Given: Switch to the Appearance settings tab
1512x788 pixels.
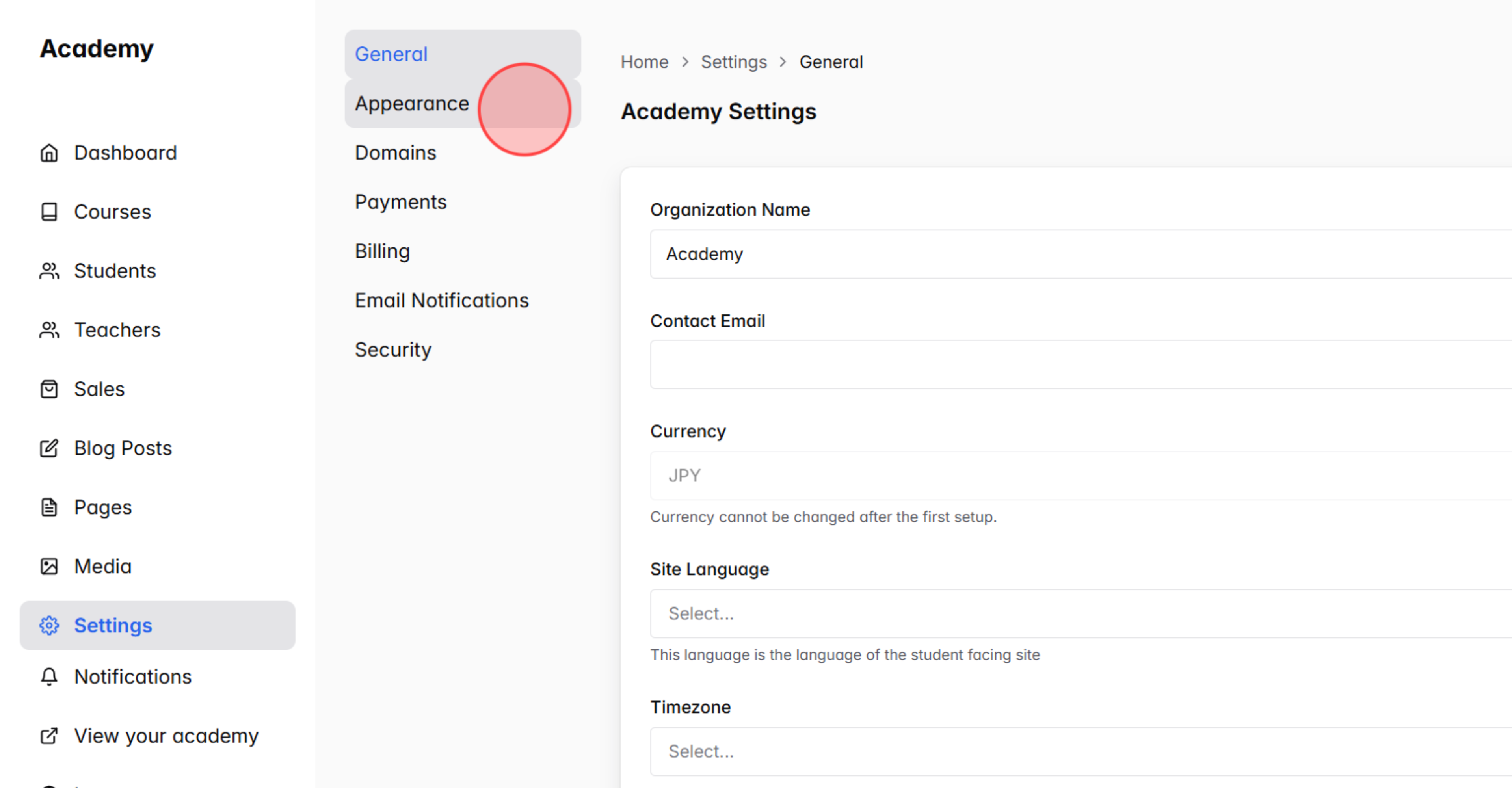Looking at the screenshot, I should point(412,103).
